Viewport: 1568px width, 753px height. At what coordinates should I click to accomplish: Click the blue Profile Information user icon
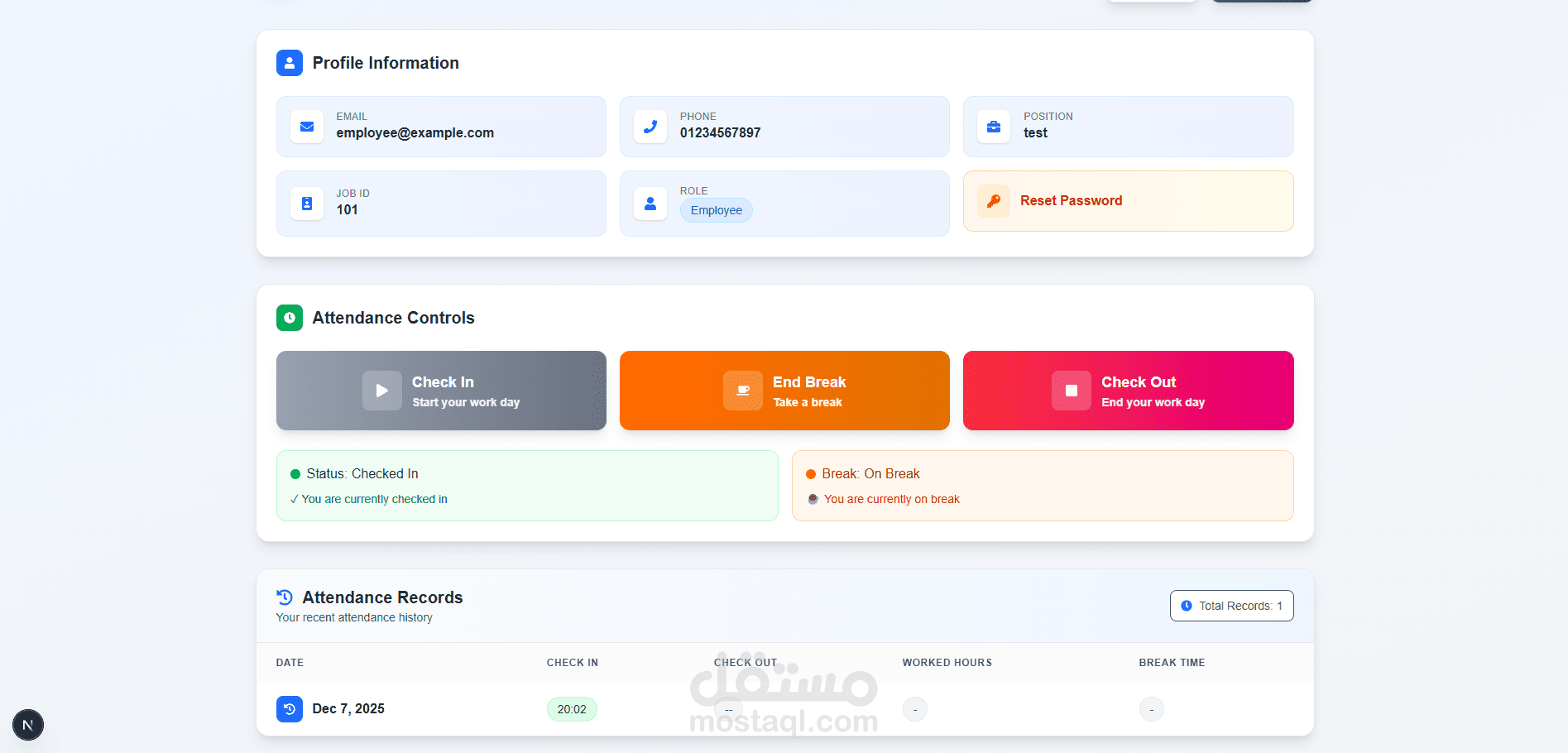click(290, 63)
